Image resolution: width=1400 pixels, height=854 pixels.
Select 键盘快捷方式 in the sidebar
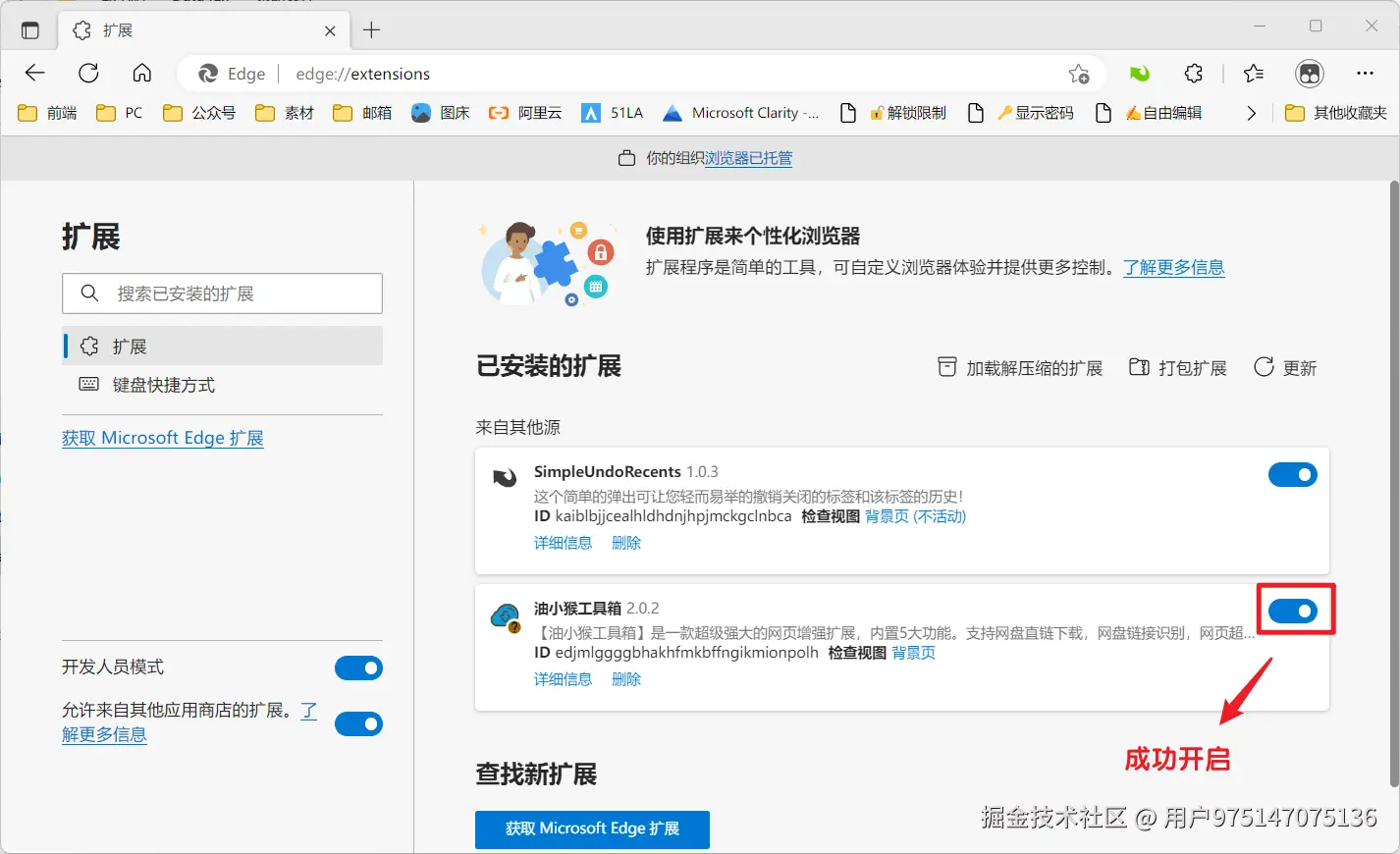click(222, 385)
